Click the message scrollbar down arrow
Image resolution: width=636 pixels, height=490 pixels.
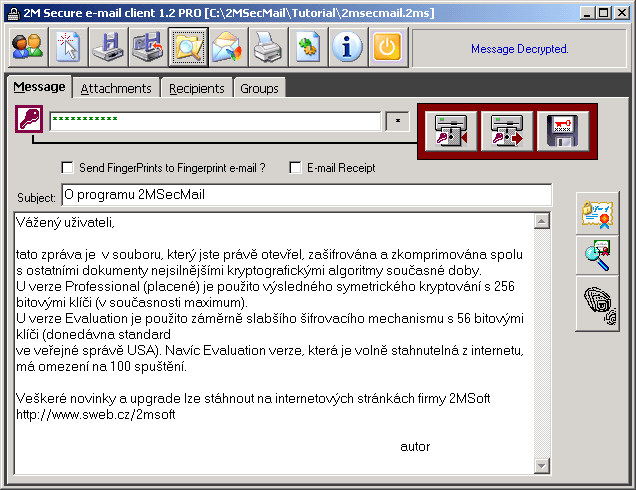coord(542,466)
